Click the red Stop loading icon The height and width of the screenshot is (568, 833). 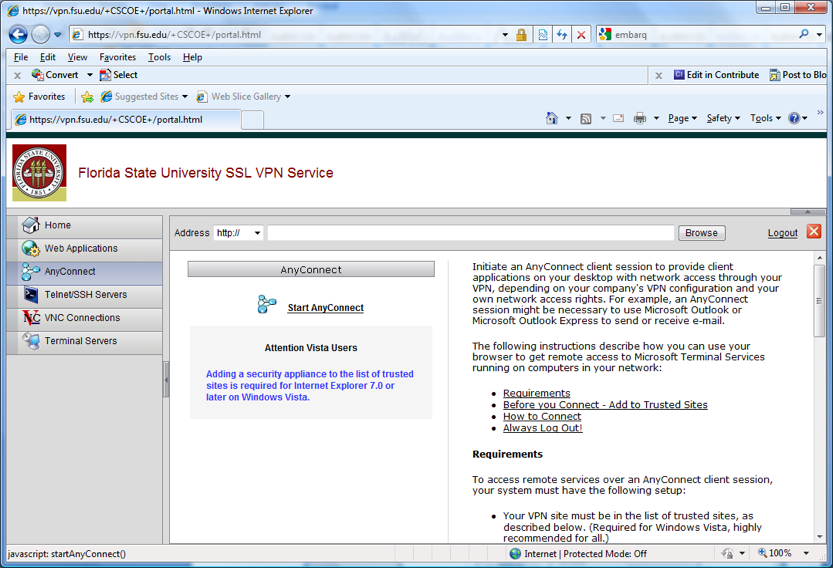(581, 35)
